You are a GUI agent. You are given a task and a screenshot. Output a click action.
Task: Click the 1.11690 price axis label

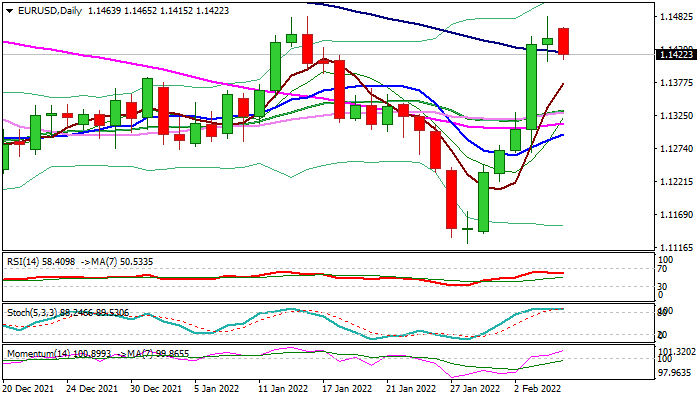(677, 215)
